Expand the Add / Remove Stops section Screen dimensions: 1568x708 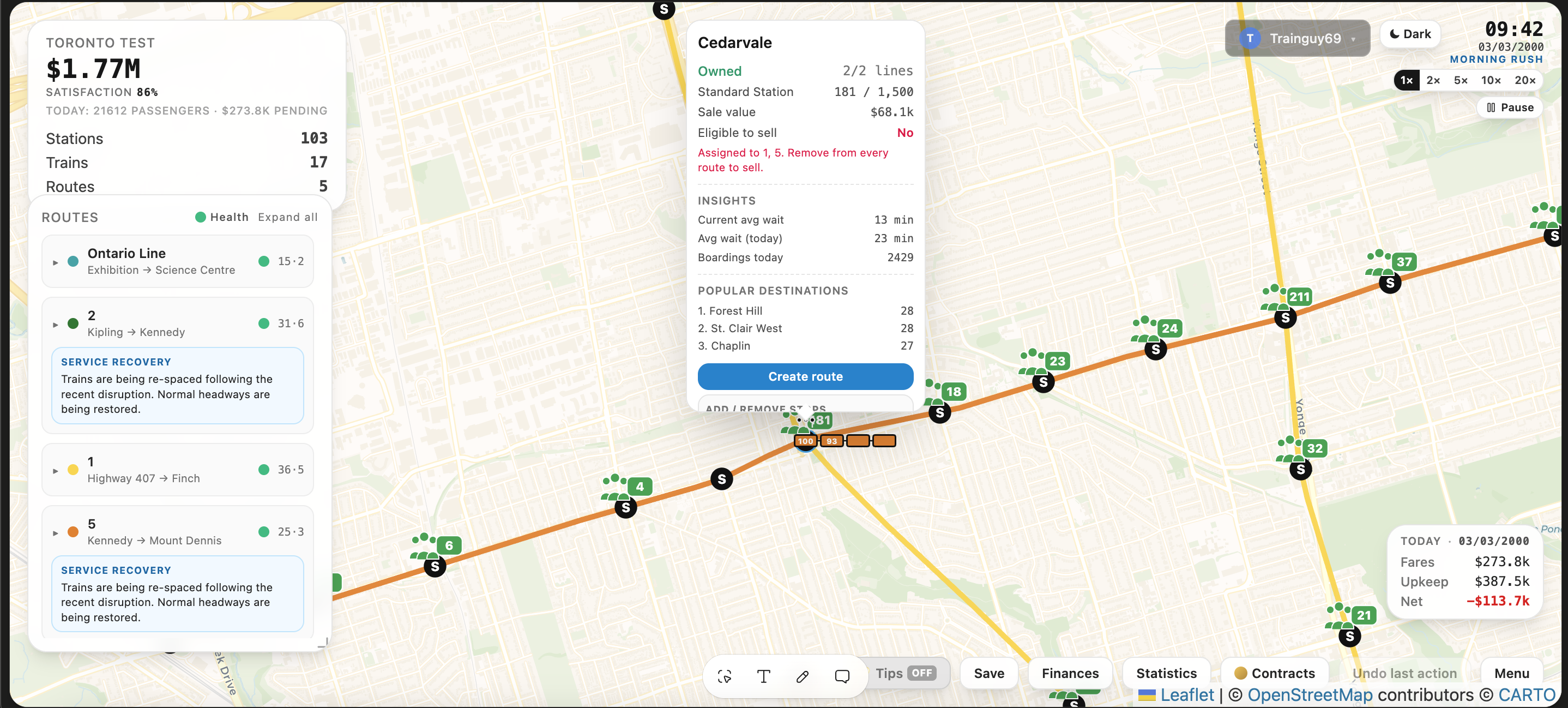coord(805,405)
